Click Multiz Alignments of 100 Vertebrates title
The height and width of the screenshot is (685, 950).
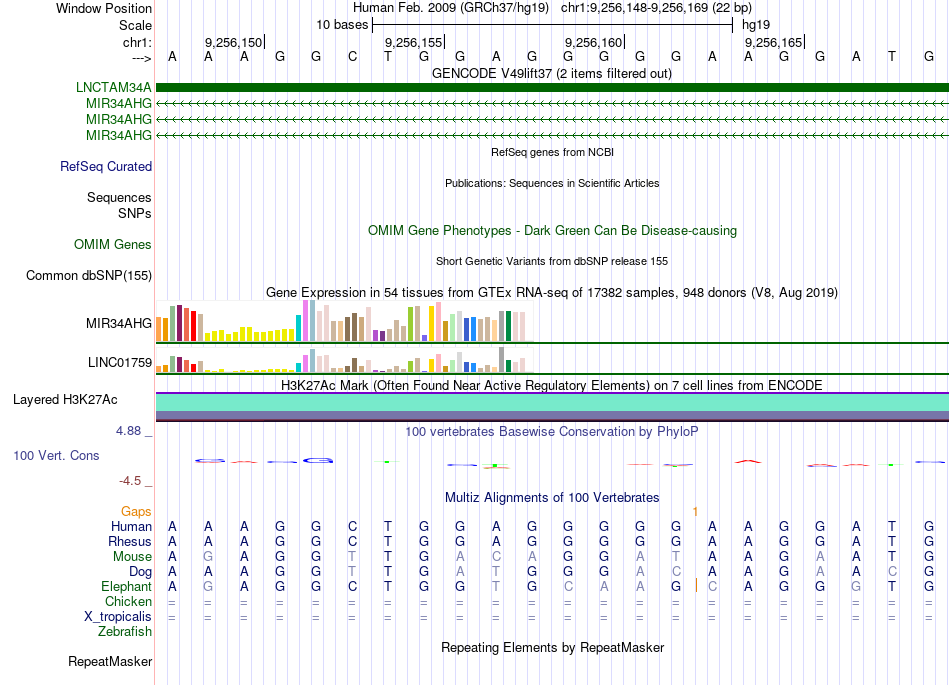point(552,498)
